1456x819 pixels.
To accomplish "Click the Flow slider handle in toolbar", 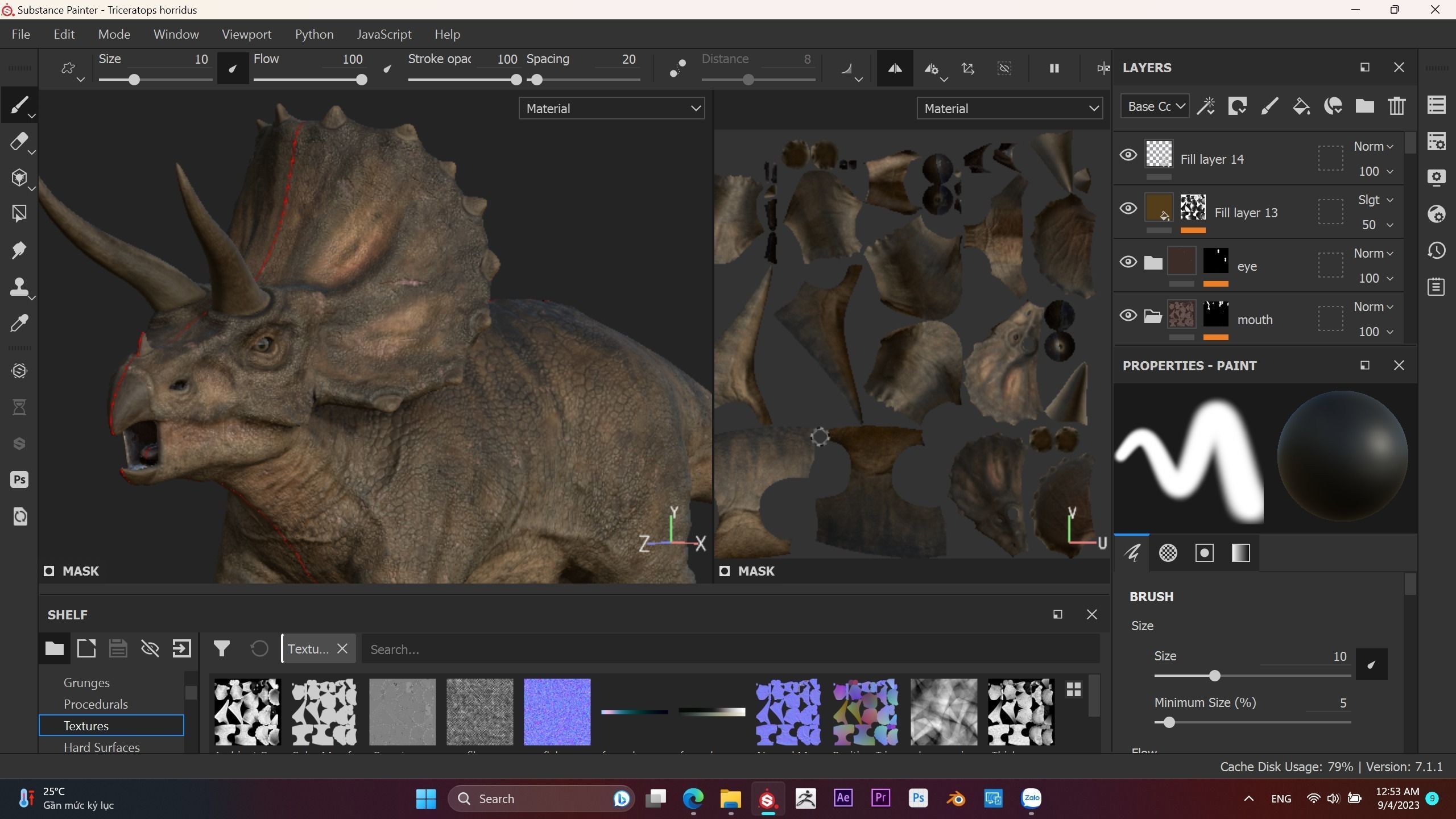I will pos(361,80).
